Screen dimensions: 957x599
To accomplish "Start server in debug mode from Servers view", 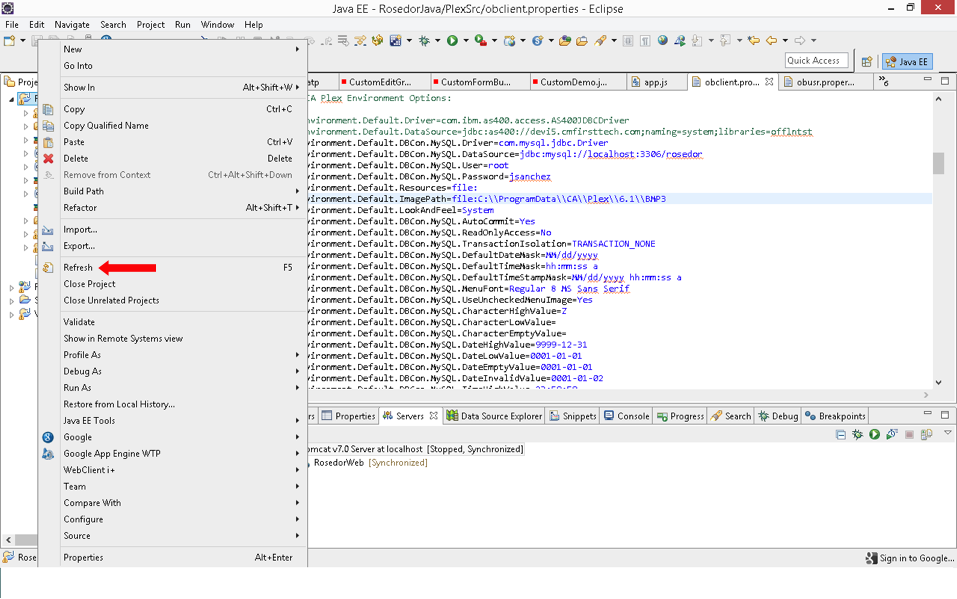I will [857, 435].
